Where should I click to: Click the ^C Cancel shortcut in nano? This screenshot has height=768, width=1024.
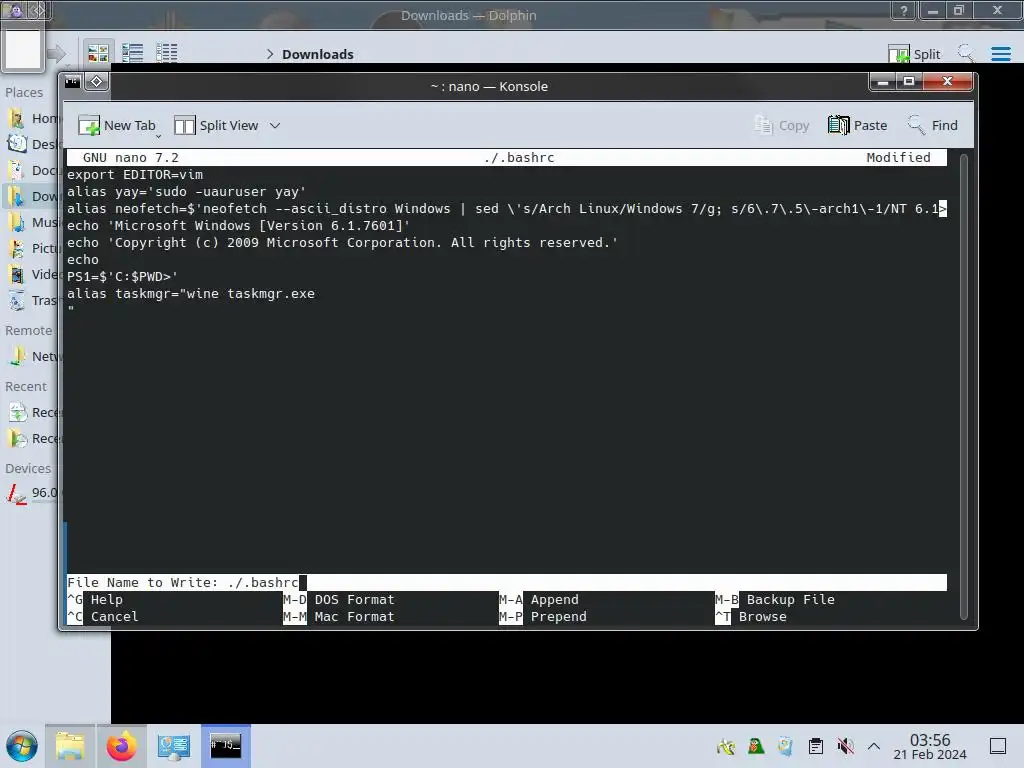(x=103, y=616)
